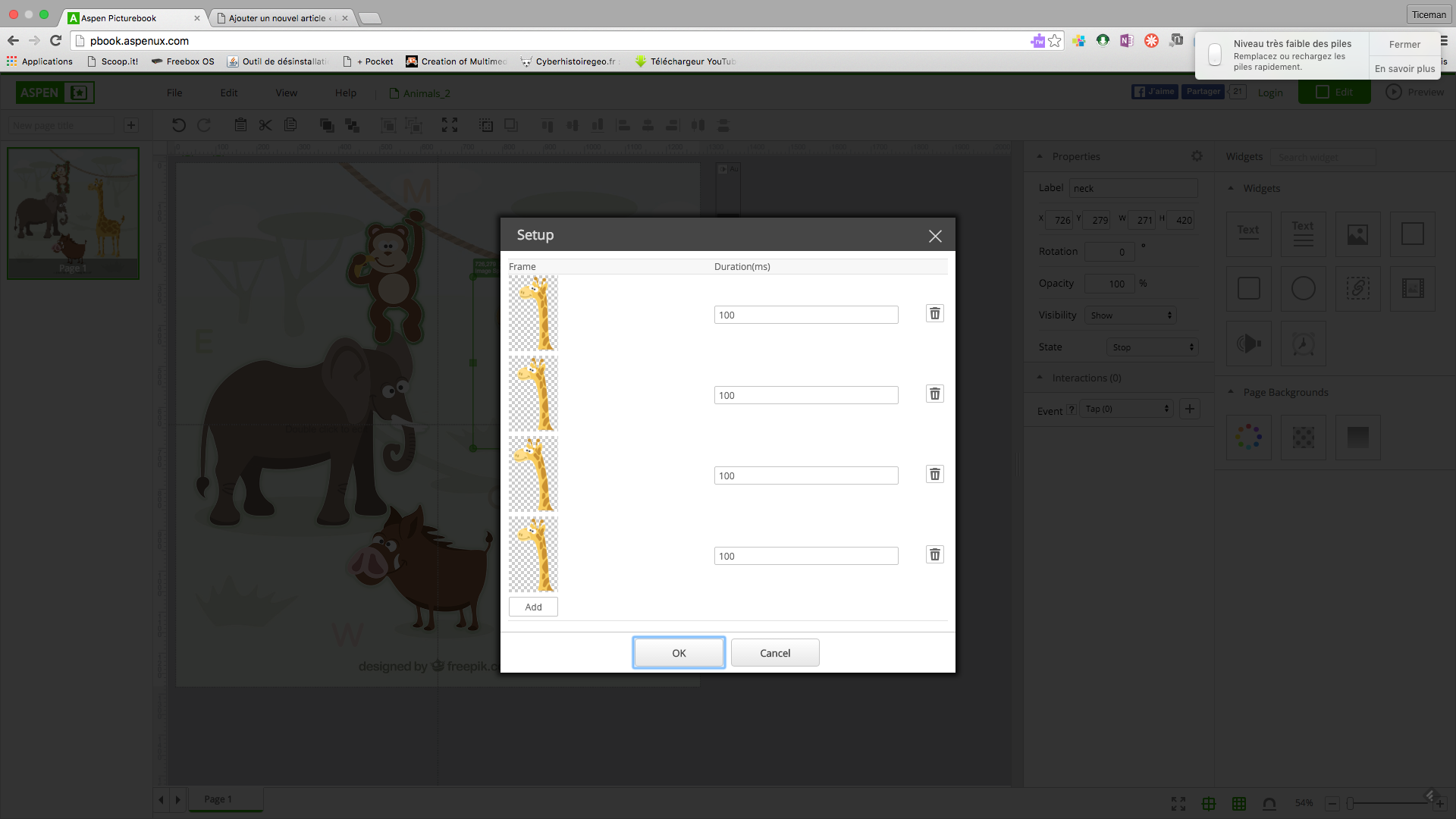Start Preview mode
The image size is (1456, 819).
(x=1415, y=92)
